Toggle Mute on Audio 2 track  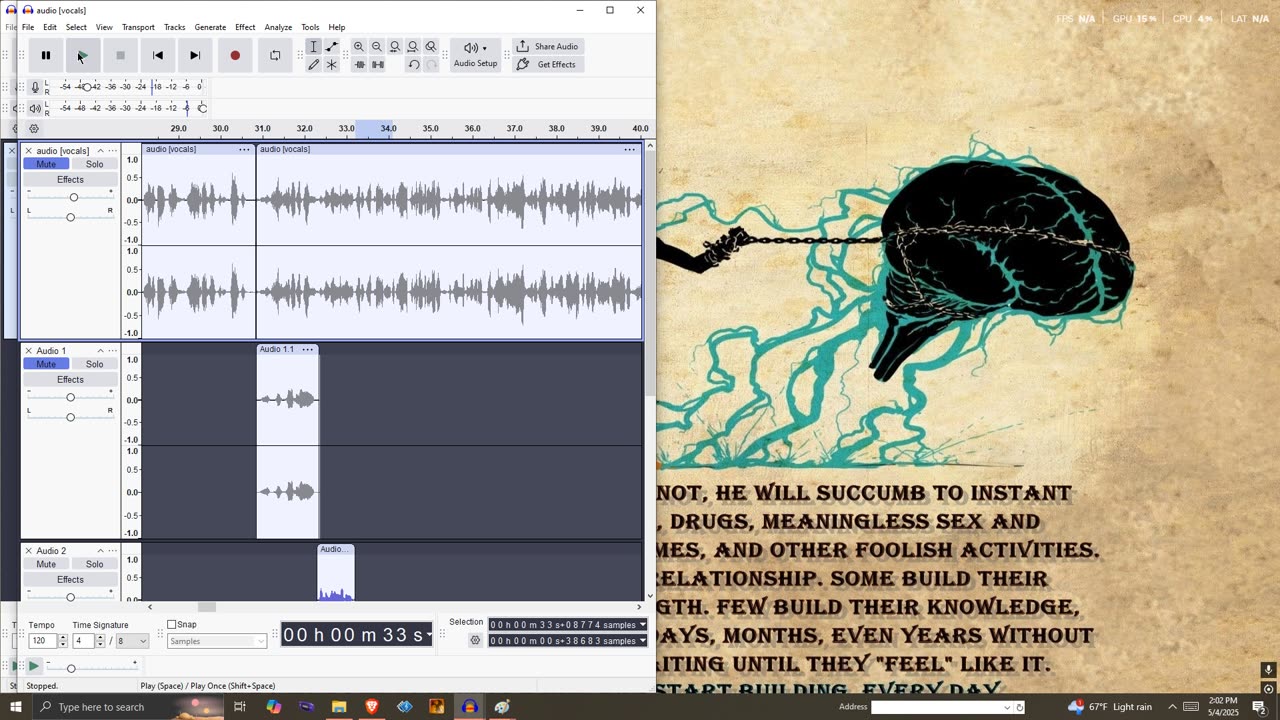(x=46, y=564)
